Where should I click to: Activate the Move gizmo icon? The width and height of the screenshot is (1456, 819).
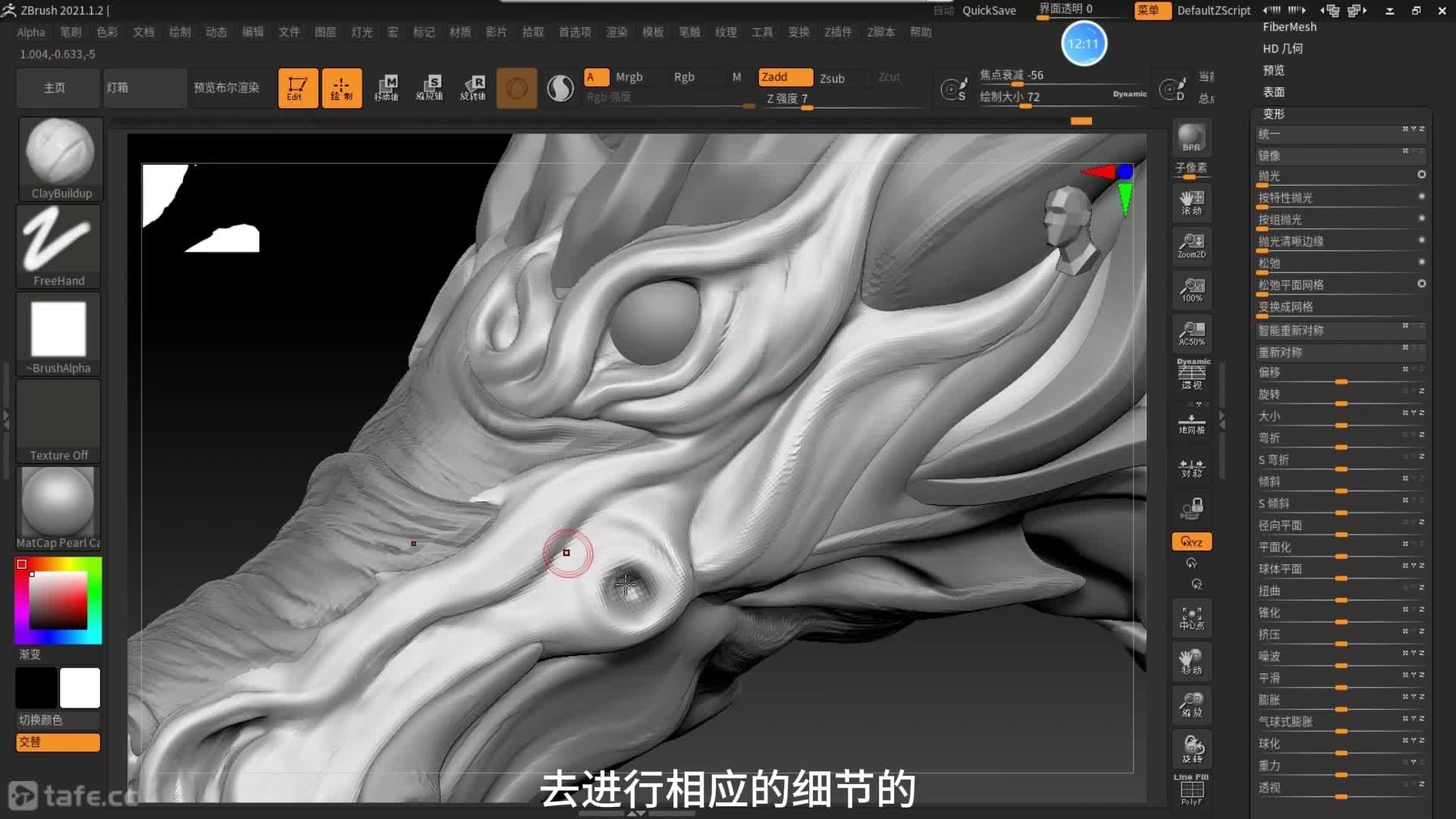click(x=387, y=88)
